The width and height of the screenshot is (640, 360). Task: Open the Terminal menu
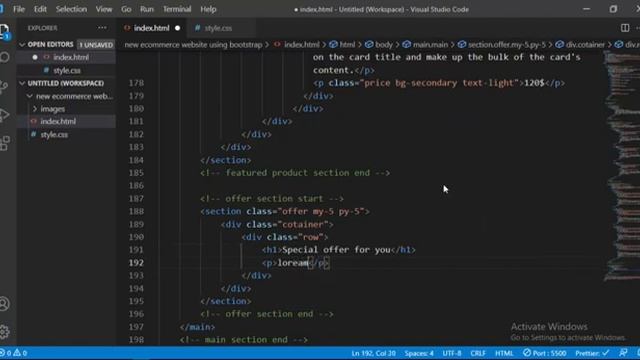[x=177, y=9]
